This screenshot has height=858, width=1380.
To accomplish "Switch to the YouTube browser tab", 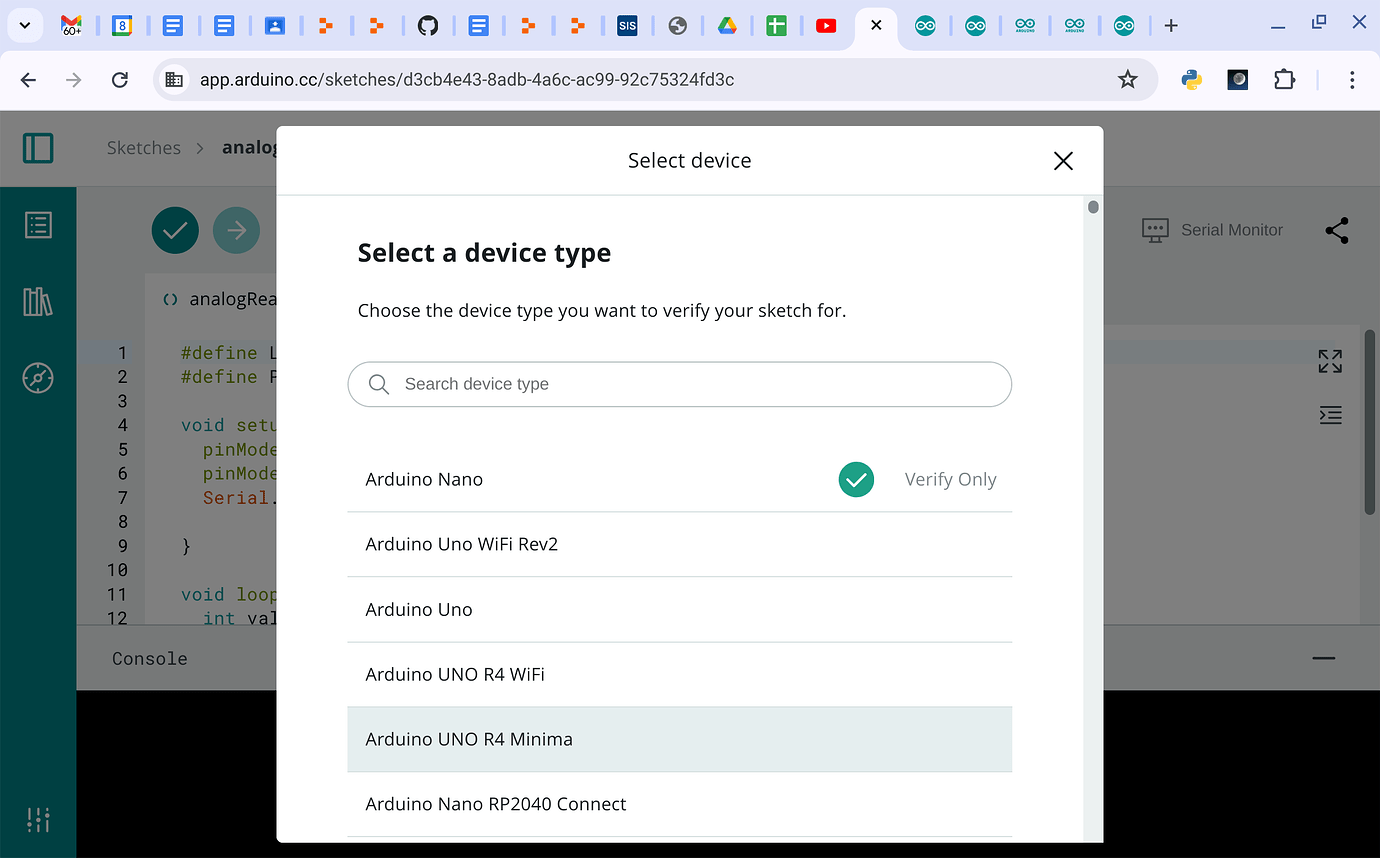I will [x=826, y=26].
